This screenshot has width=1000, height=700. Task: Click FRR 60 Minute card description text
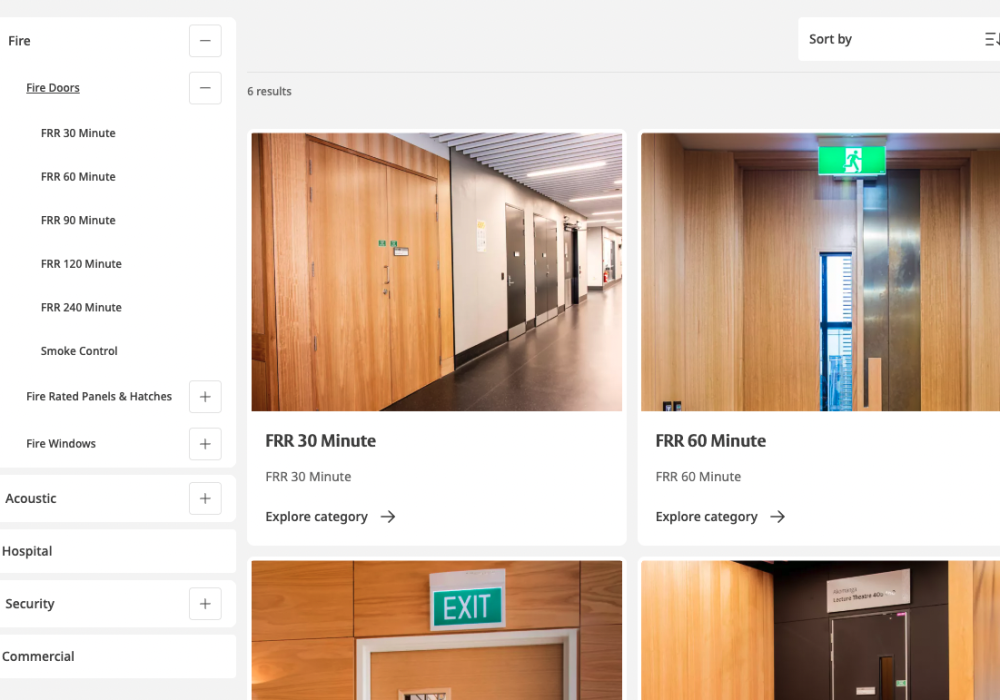(698, 477)
